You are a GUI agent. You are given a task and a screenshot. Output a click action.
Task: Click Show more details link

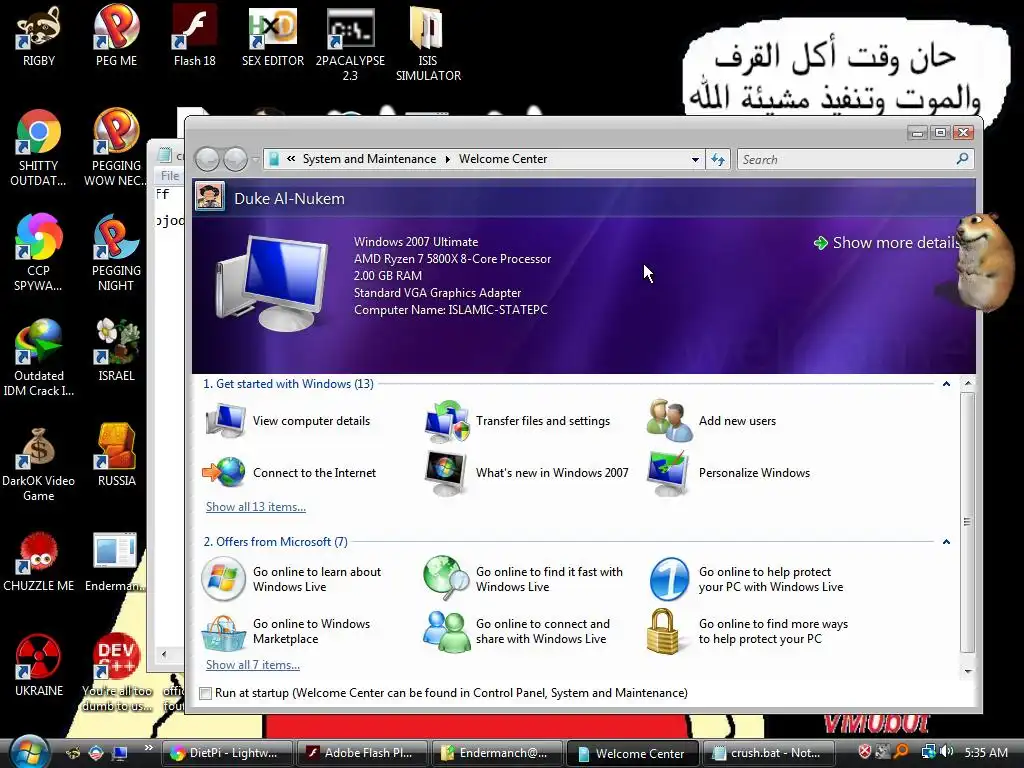point(887,243)
